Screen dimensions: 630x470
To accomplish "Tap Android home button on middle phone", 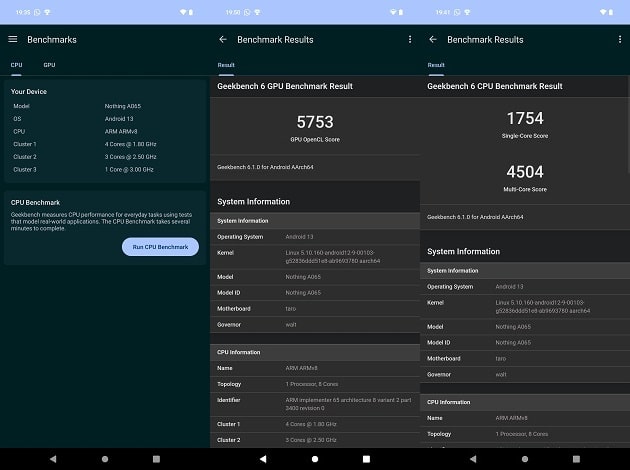I will click(x=315, y=459).
